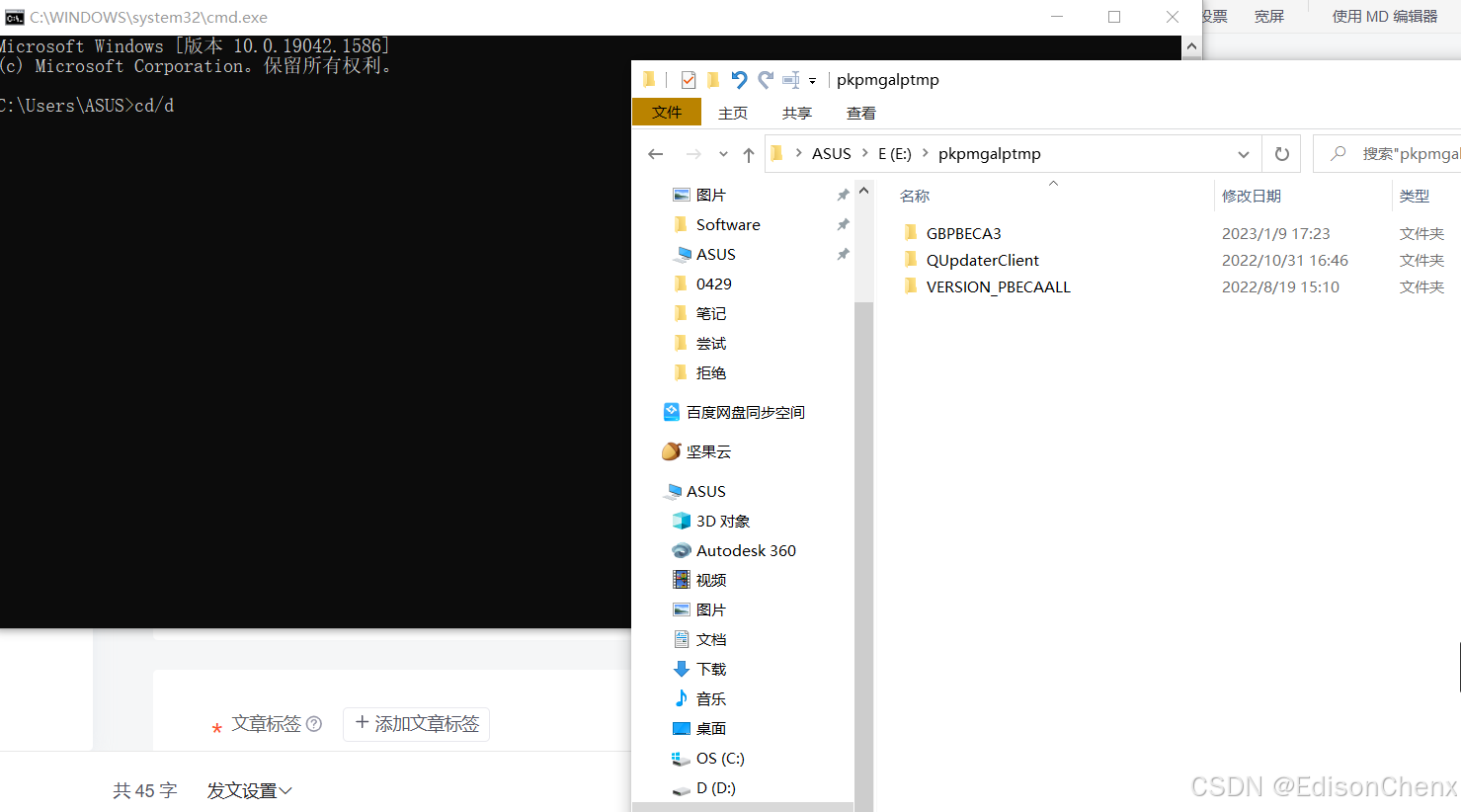The height and width of the screenshot is (812, 1461).
Task: Click the cmd.exe title bar icon
Action: click(15, 17)
